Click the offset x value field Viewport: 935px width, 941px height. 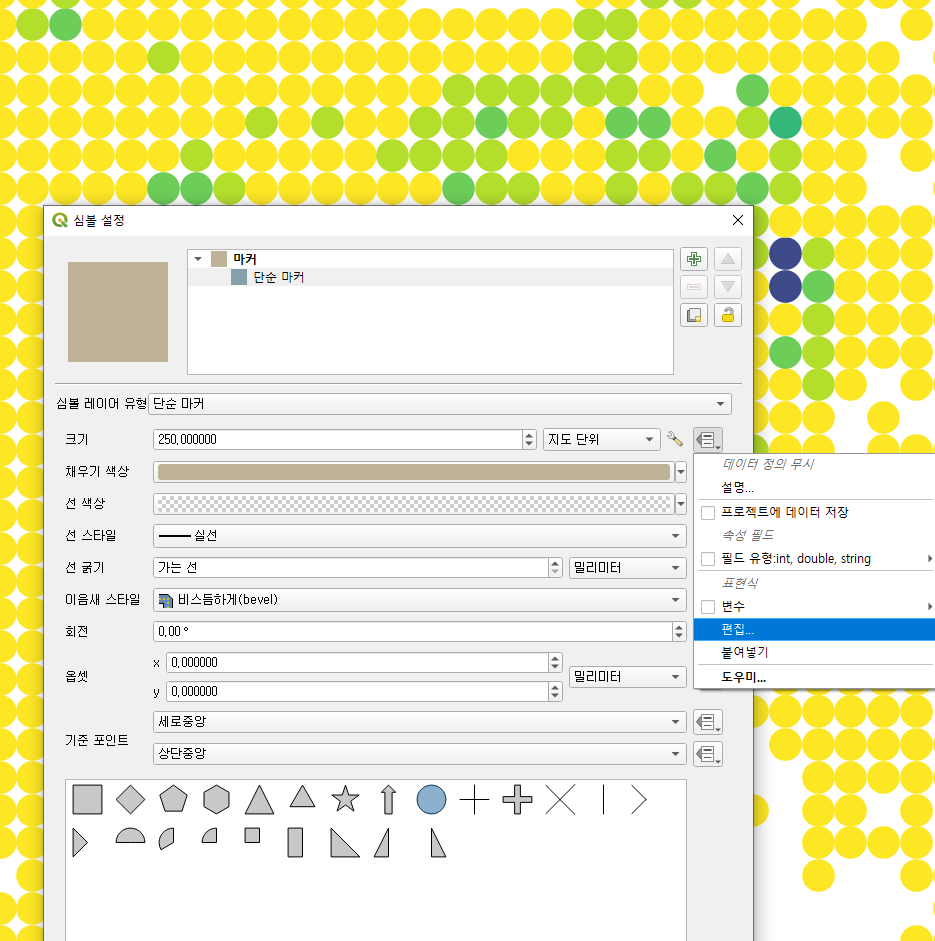[x=358, y=663]
